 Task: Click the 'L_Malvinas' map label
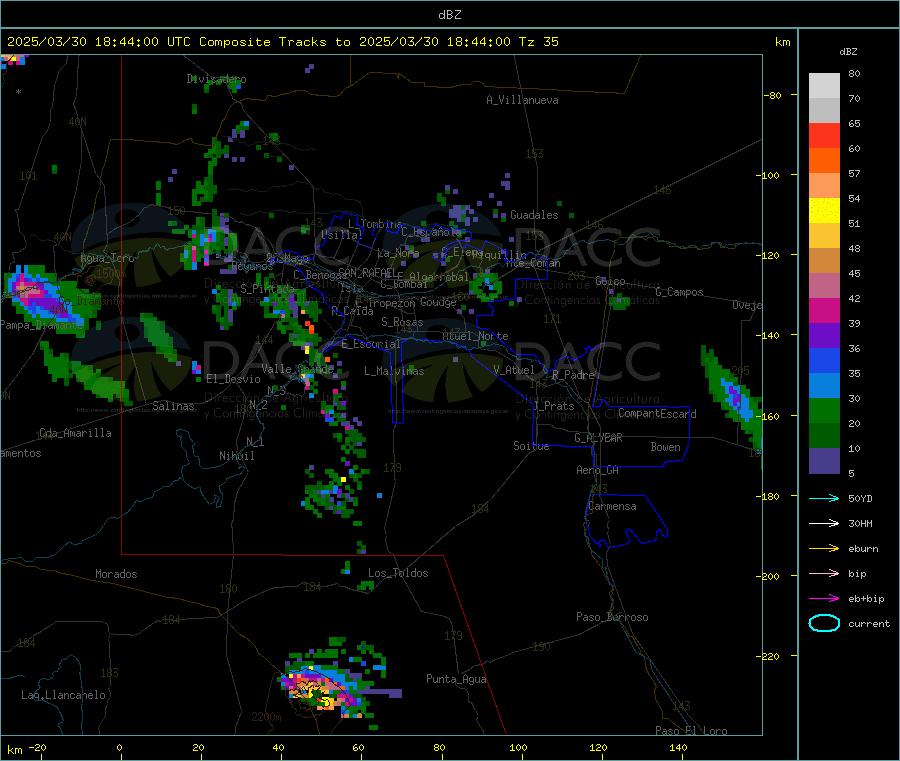tap(394, 371)
